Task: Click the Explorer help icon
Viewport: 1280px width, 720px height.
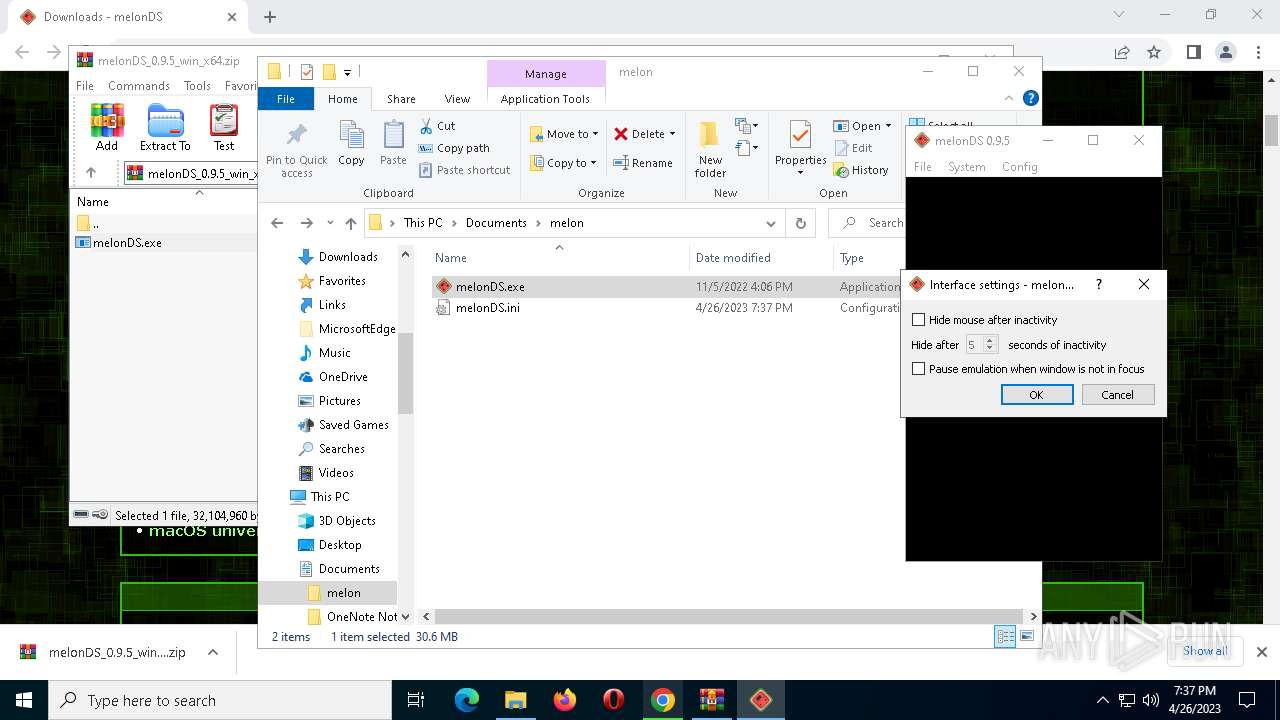Action: tap(1030, 98)
